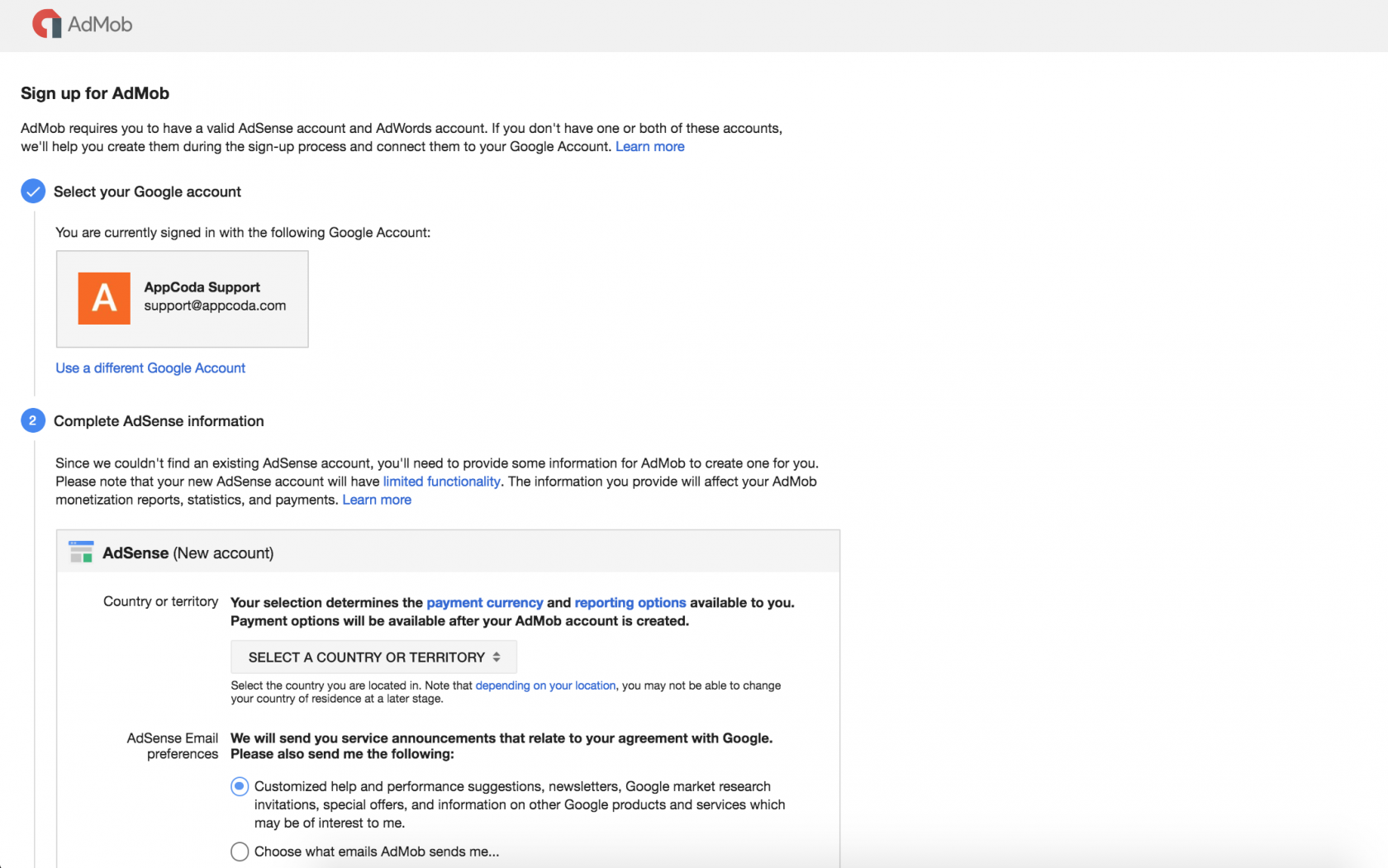Click the step 2 numbered circle
The height and width of the screenshot is (868, 1388).
point(32,420)
